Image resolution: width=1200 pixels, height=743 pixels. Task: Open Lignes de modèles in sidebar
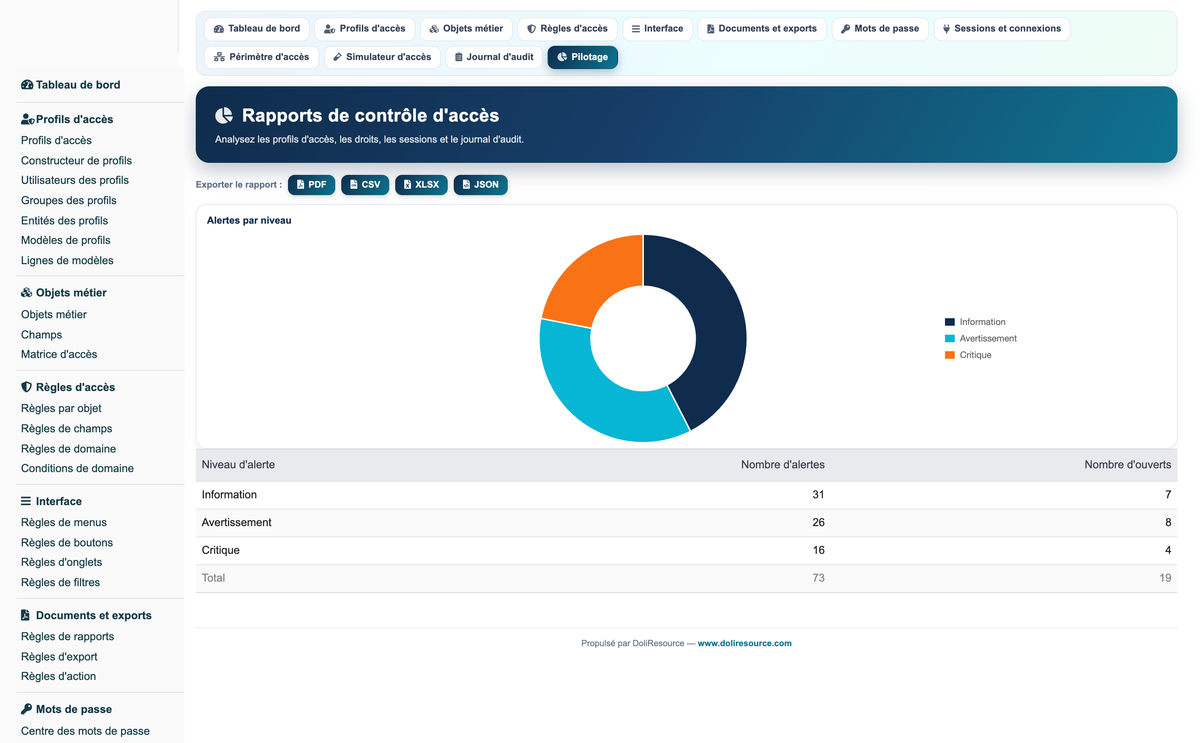67,260
